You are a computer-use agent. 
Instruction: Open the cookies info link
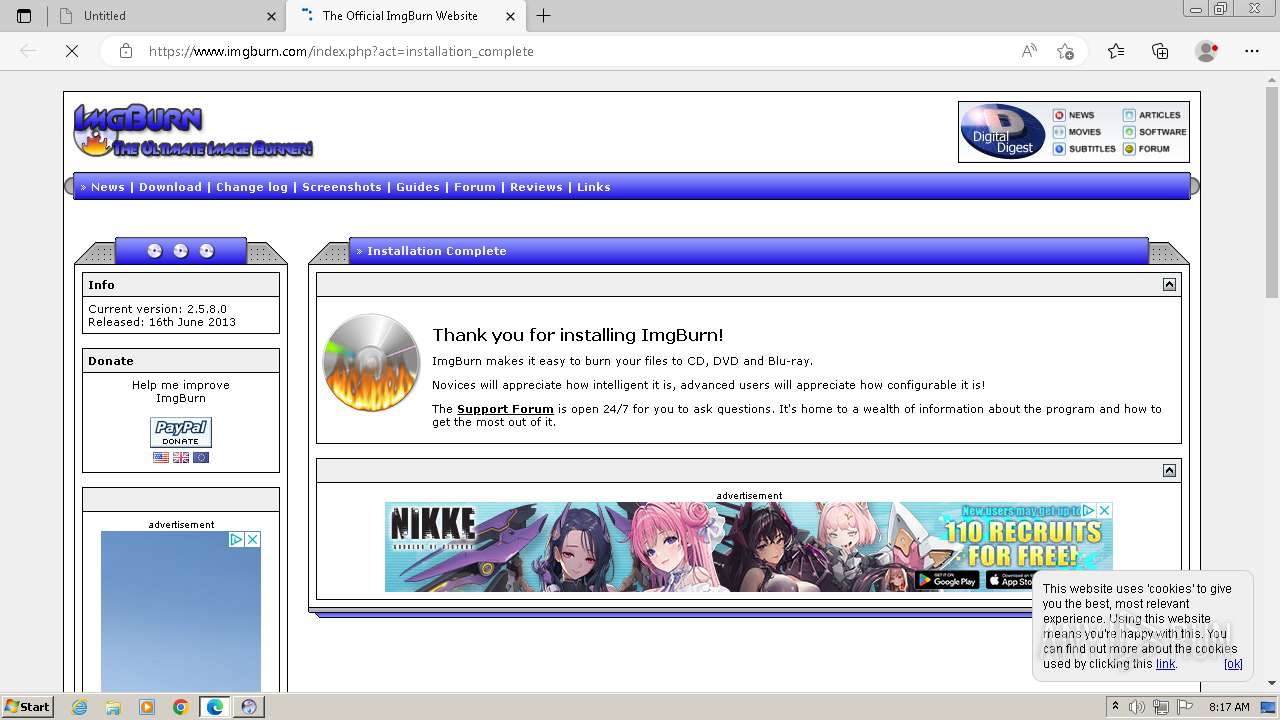tap(1166, 663)
